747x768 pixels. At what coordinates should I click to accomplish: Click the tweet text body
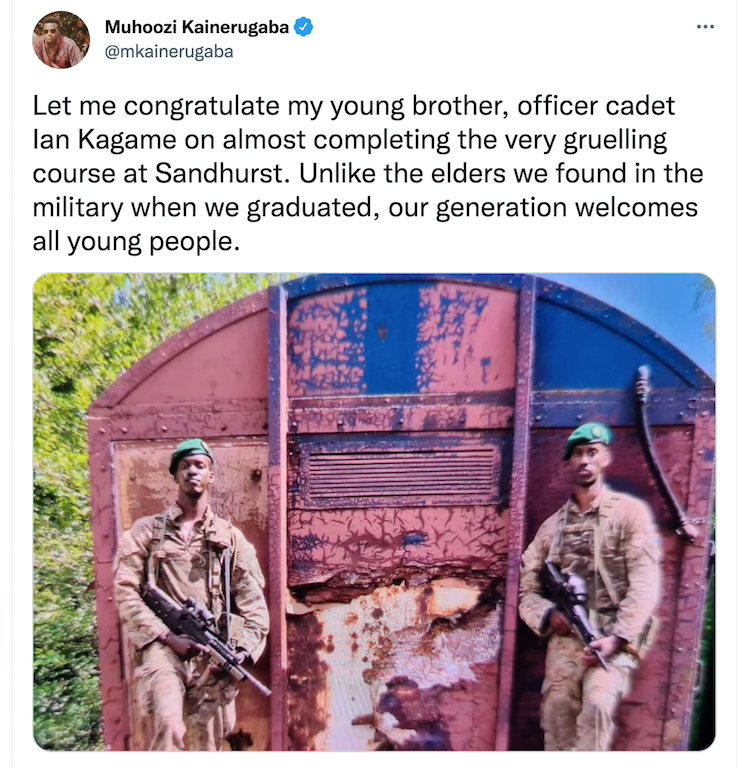point(367,173)
